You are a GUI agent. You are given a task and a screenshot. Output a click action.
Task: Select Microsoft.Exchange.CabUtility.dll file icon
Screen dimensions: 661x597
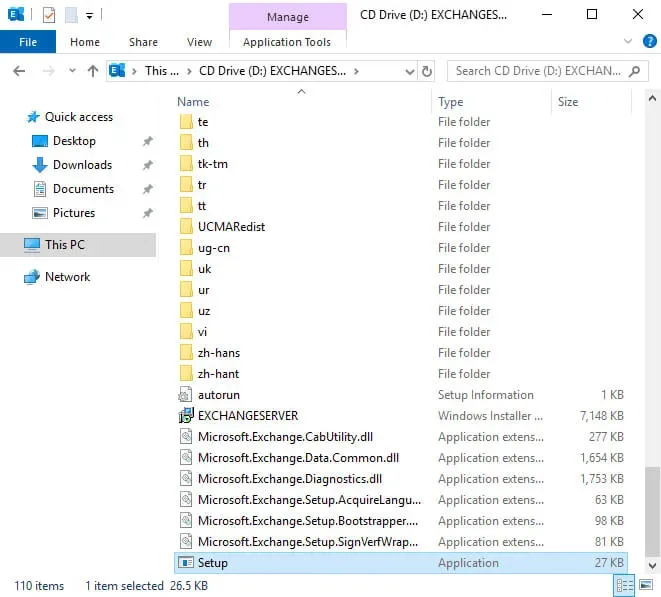tap(186, 437)
